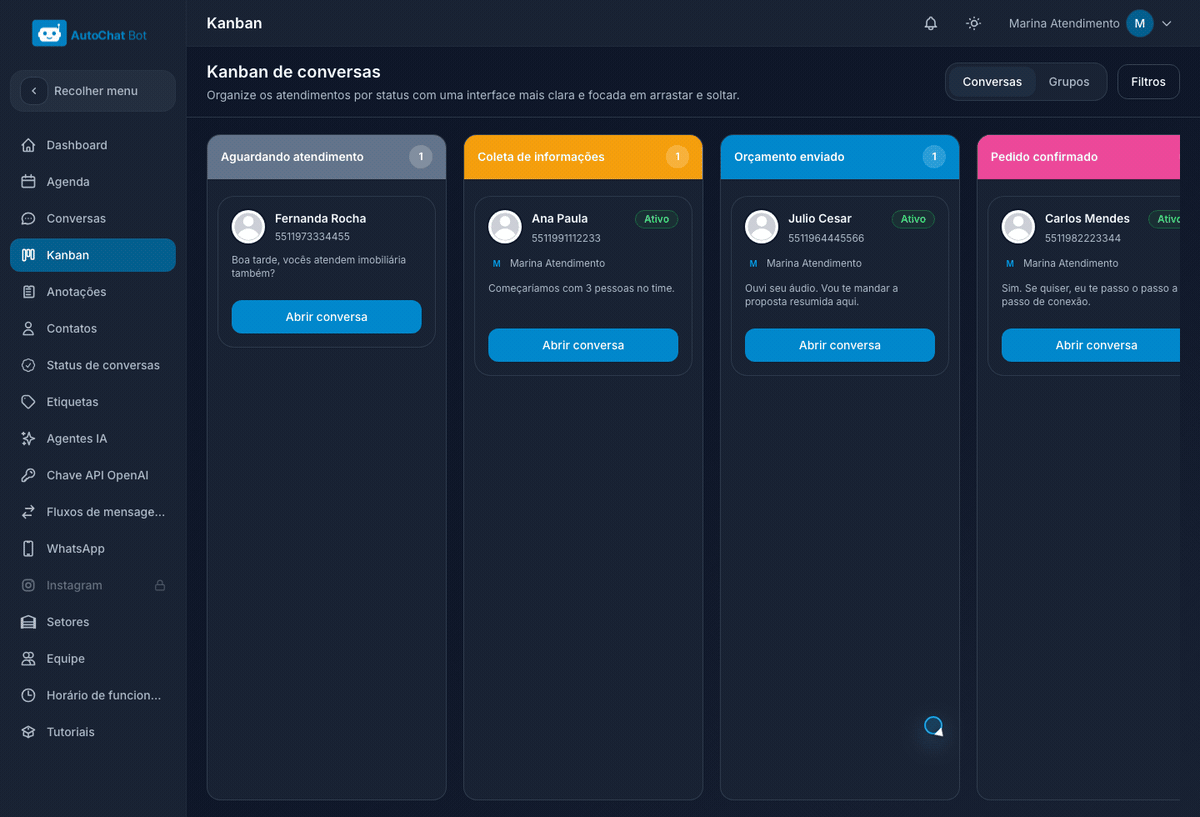Click Julio Cesar's Ativo badge
Image resolution: width=1200 pixels, height=817 pixels.
913,219
